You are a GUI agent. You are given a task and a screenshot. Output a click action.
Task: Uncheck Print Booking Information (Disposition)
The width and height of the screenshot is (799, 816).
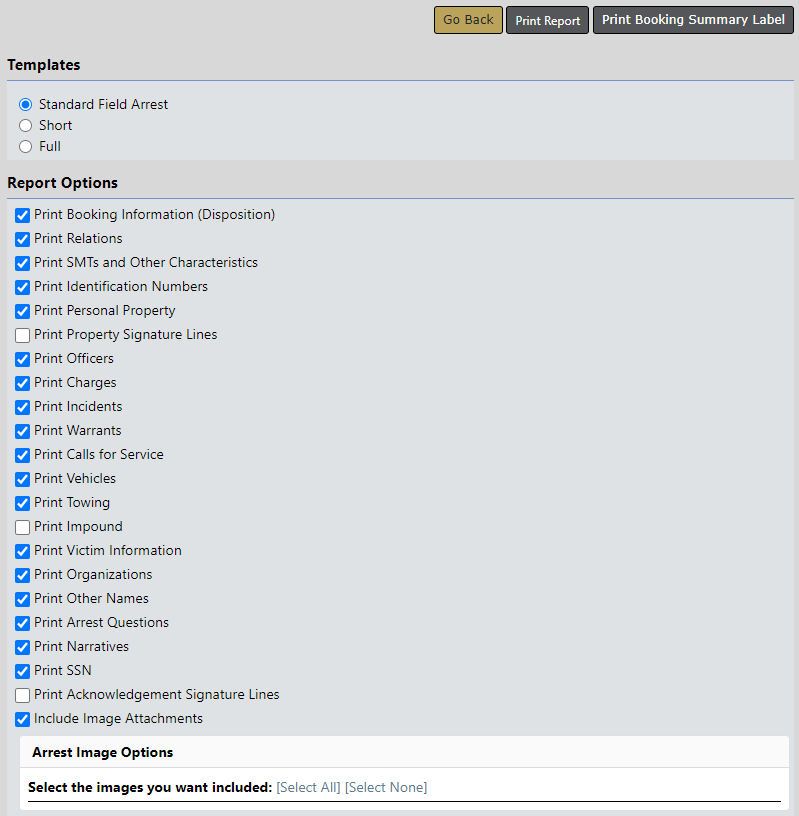click(23, 215)
